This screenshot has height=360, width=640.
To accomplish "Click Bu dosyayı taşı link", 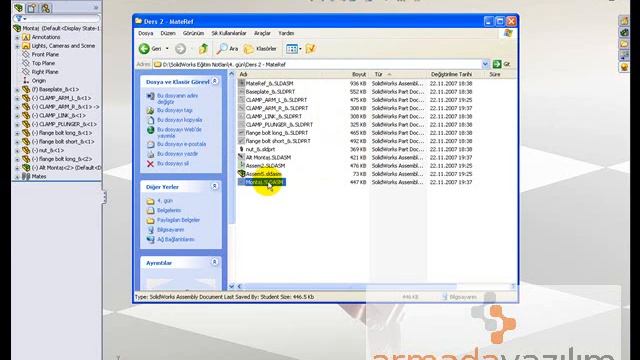I will [x=174, y=110].
